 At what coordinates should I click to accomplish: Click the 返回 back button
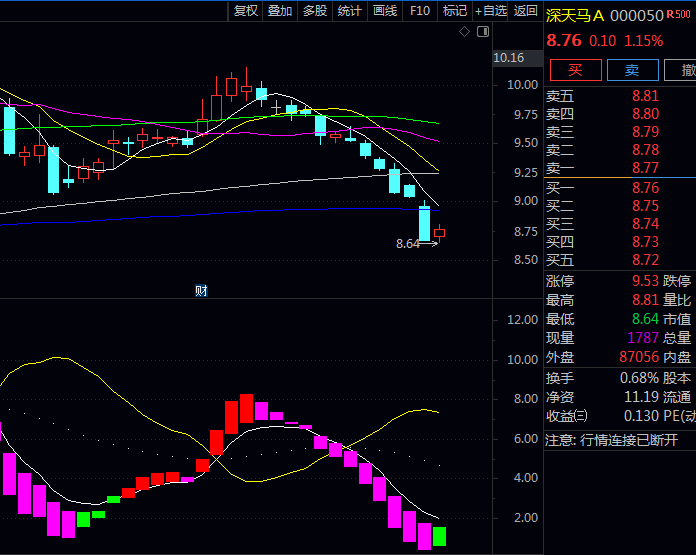pos(525,11)
